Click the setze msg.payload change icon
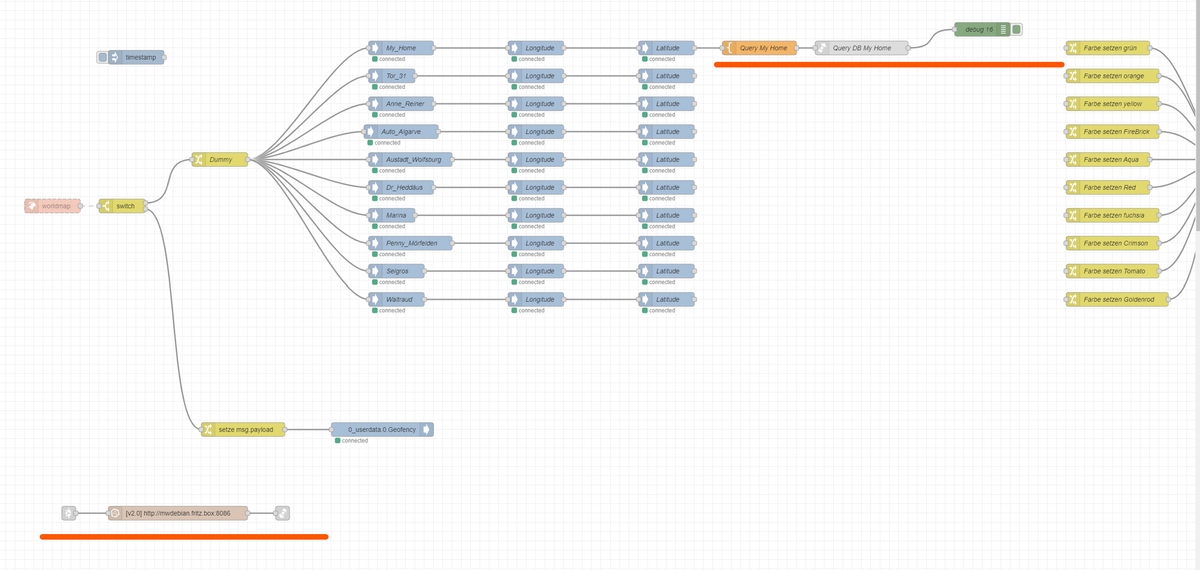The height and width of the screenshot is (570, 1200). tap(208, 430)
